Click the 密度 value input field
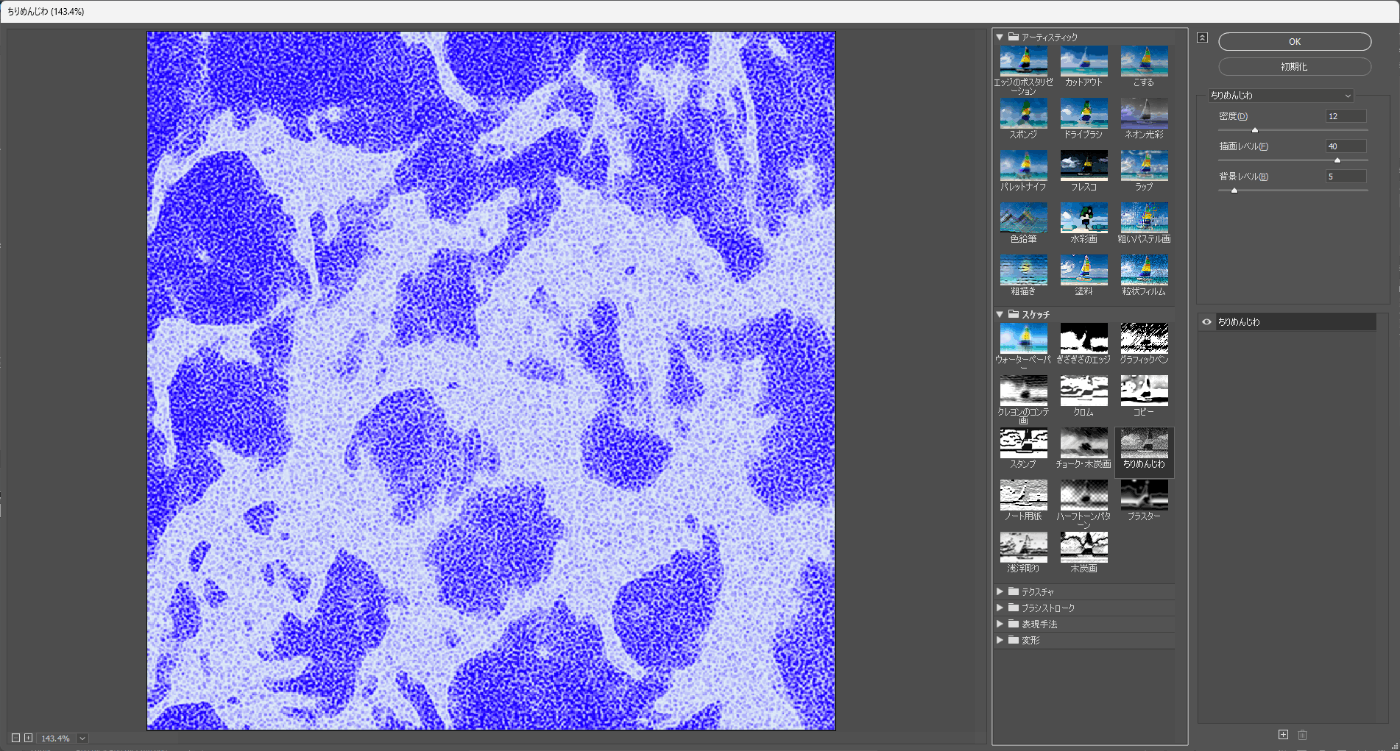Viewport: 1400px width, 751px height. pos(1345,117)
